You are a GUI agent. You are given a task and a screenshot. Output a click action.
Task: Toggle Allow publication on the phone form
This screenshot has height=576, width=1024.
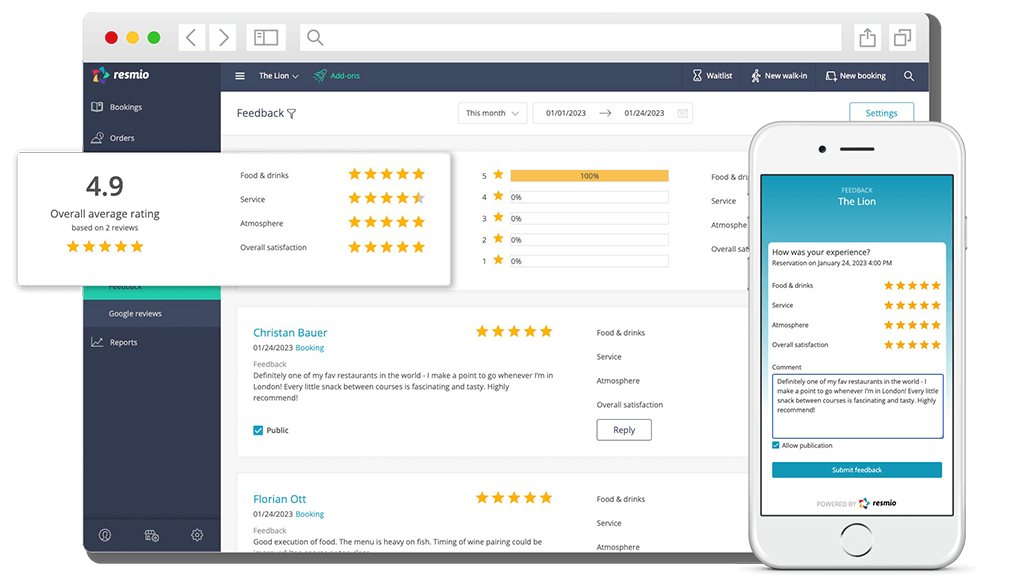(x=775, y=445)
